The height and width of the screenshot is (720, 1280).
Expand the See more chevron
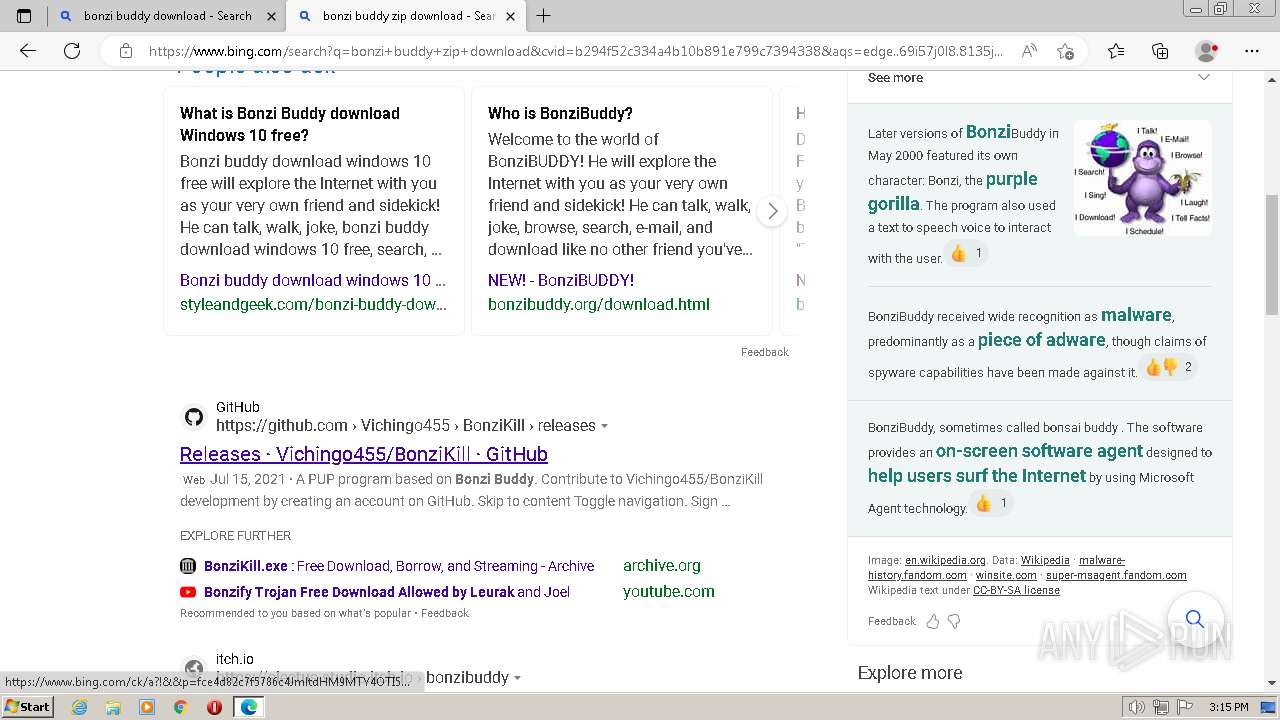tap(1203, 77)
